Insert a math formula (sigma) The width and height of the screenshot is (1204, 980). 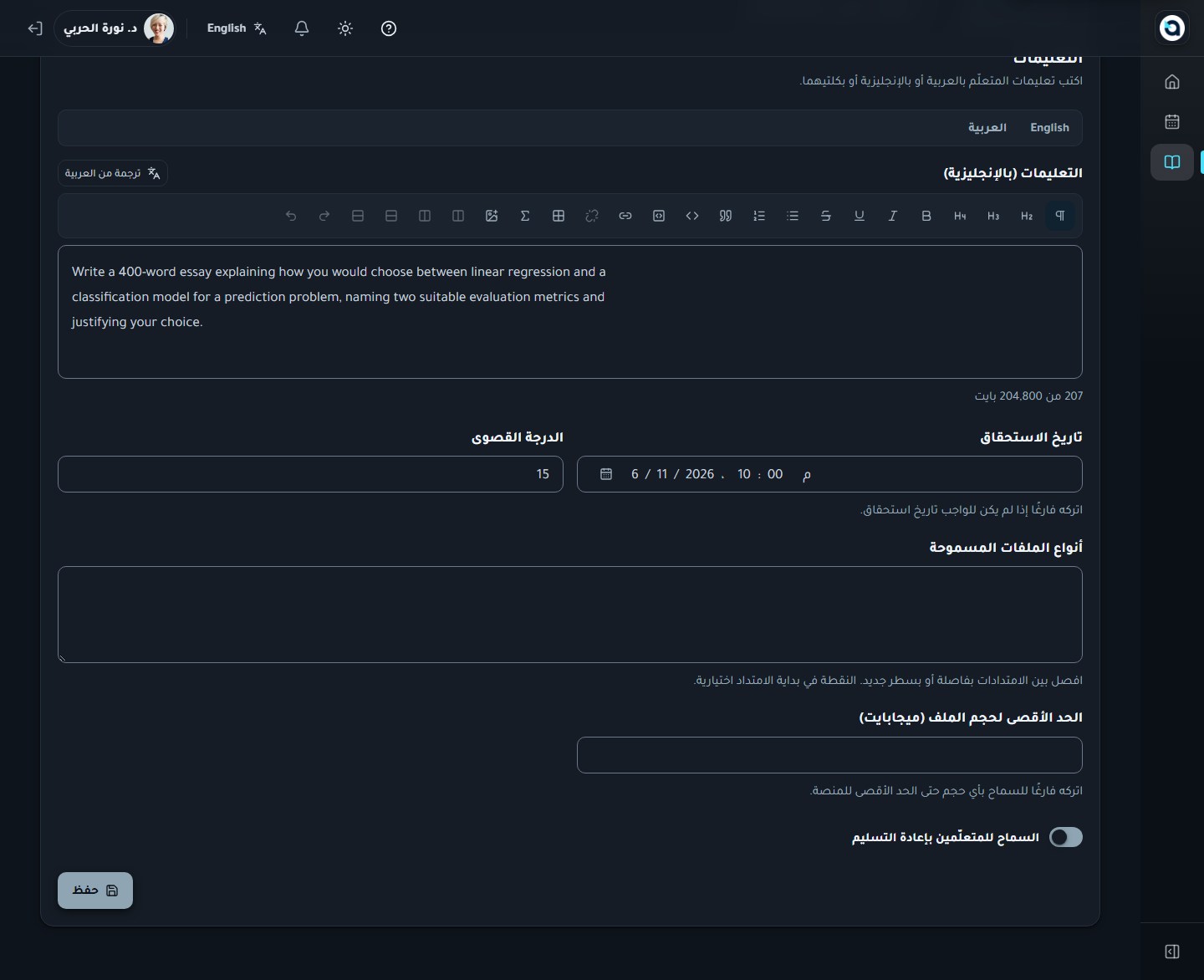525,216
